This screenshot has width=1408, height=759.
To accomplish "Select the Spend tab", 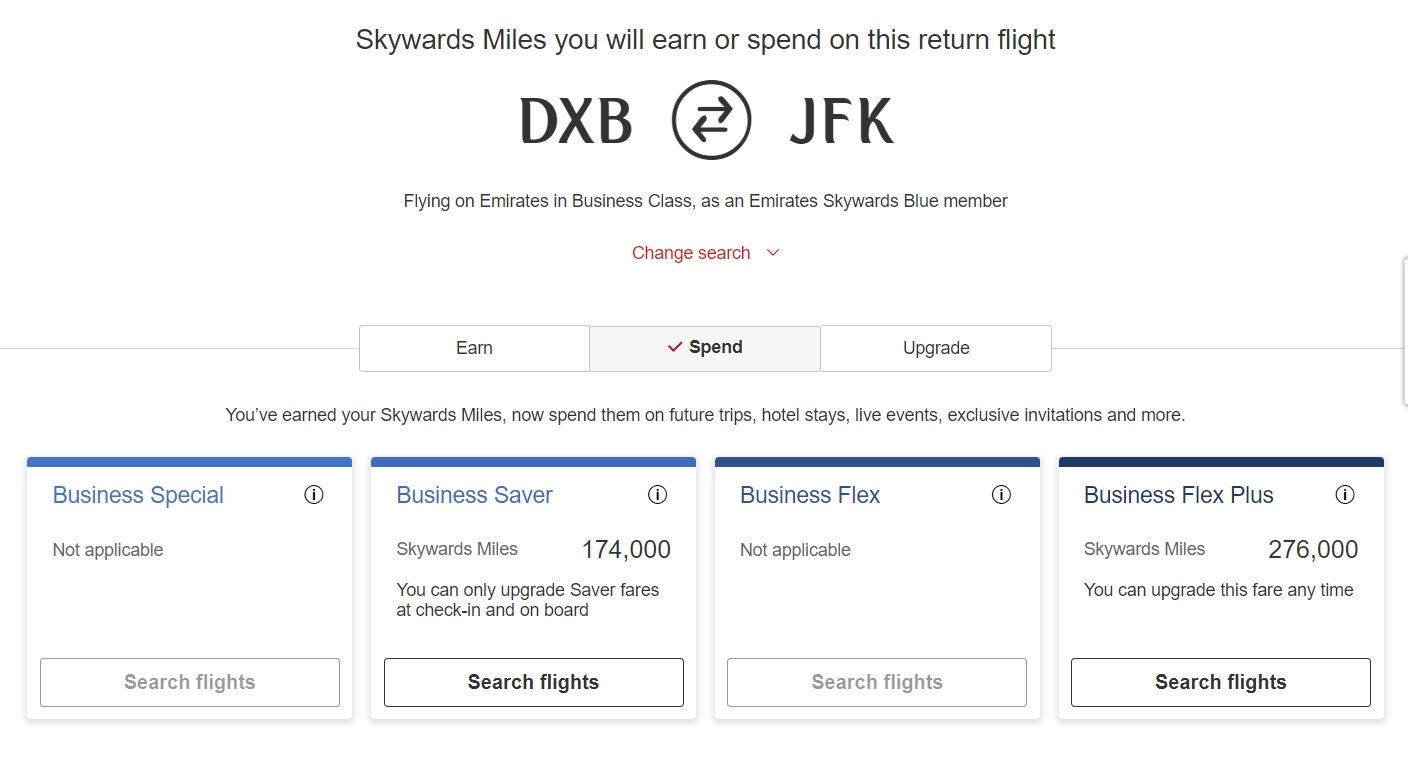I will pyautogui.click(x=705, y=347).
